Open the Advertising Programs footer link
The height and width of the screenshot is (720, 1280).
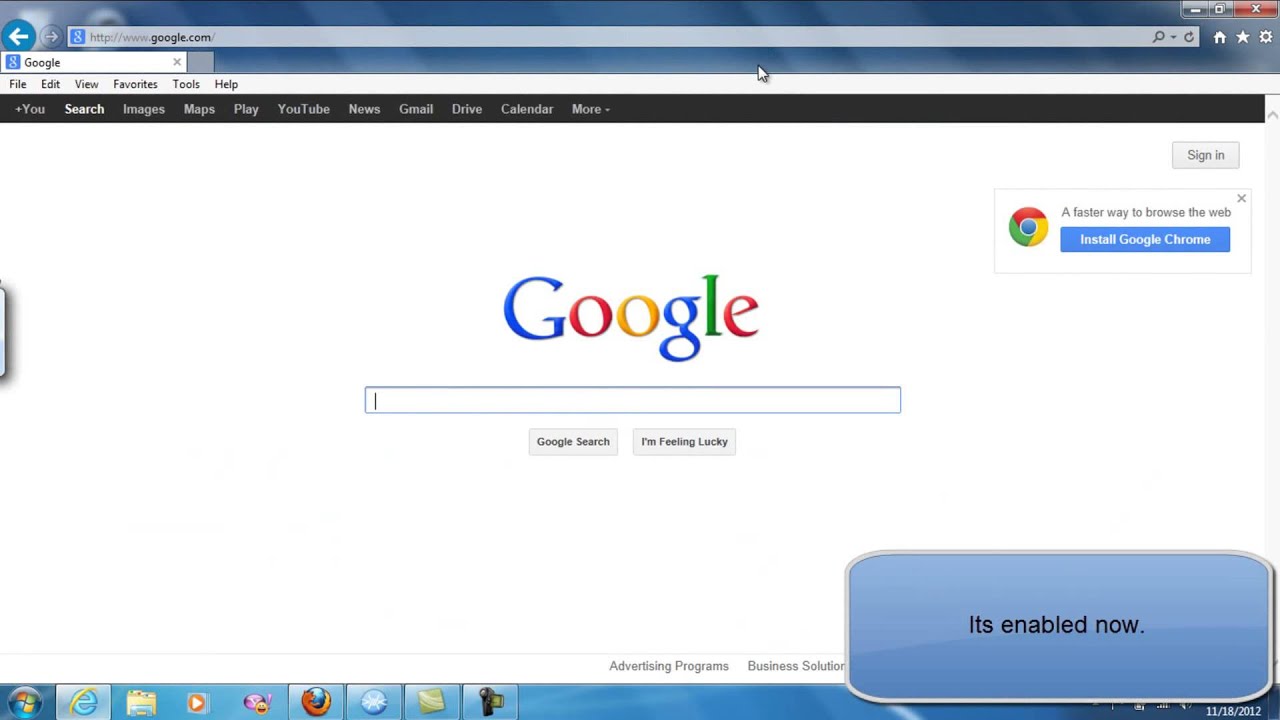[x=669, y=666]
